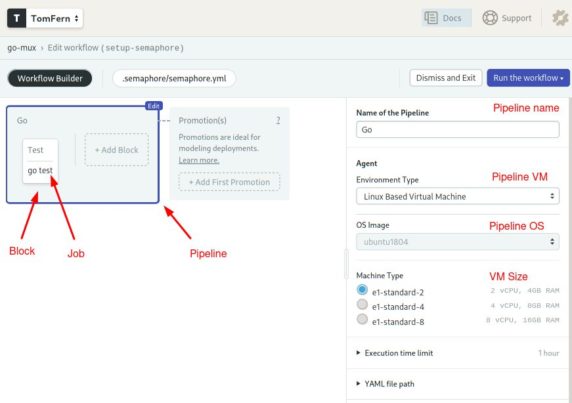Open the .semaphore/semaphore.yml tab

(x=174, y=78)
